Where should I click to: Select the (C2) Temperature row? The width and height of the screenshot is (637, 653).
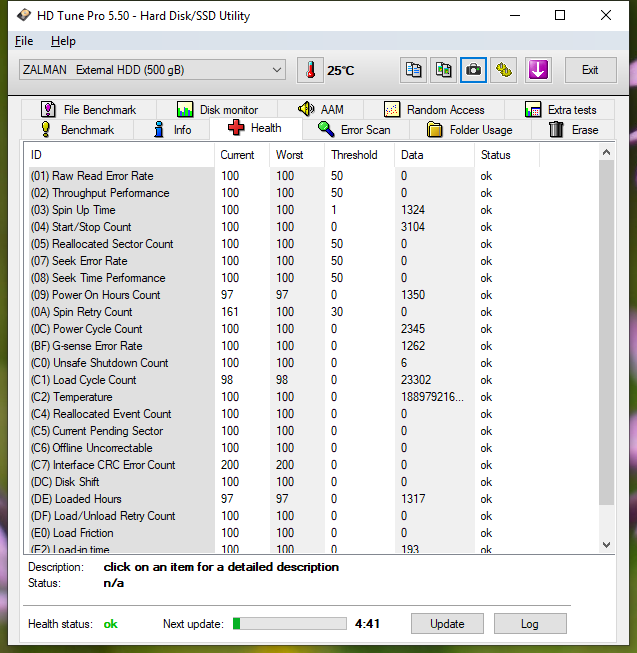(283, 397)
